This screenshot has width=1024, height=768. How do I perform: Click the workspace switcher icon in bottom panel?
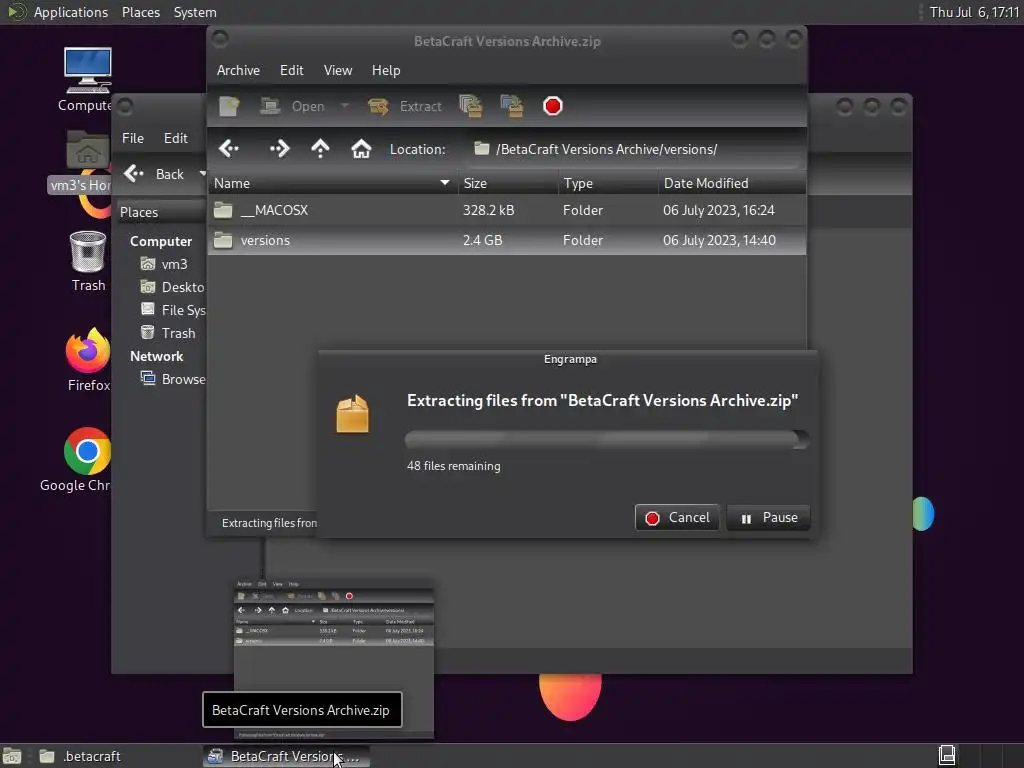click(x=947, y=756)
